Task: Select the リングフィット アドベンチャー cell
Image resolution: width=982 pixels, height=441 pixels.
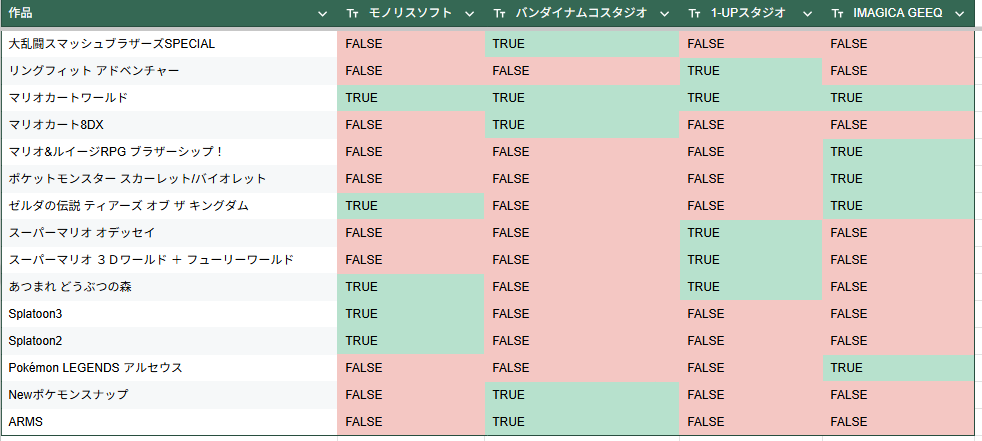Action: (x=169, y=71)
